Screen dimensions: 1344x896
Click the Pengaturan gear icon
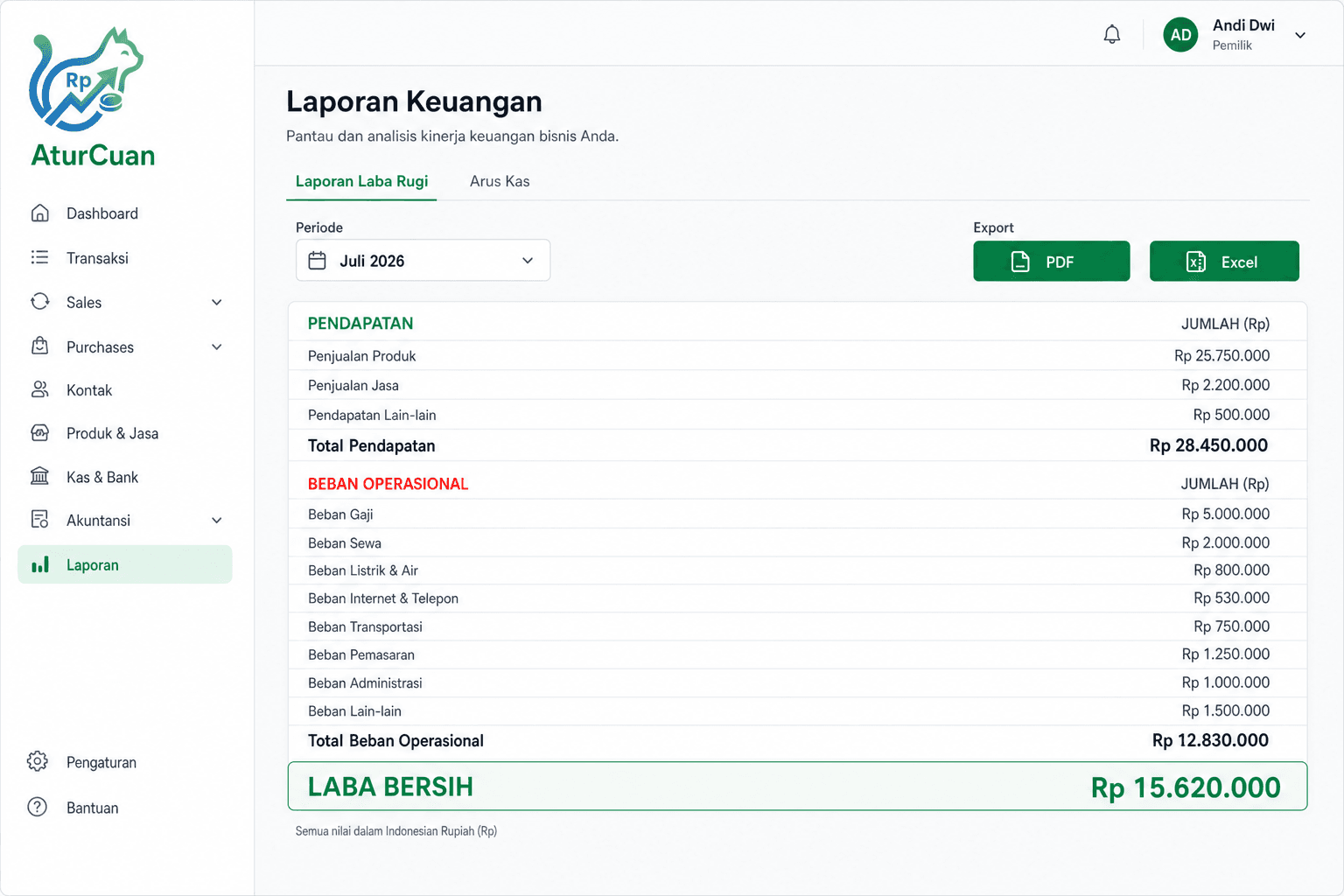tap(38, 761)
